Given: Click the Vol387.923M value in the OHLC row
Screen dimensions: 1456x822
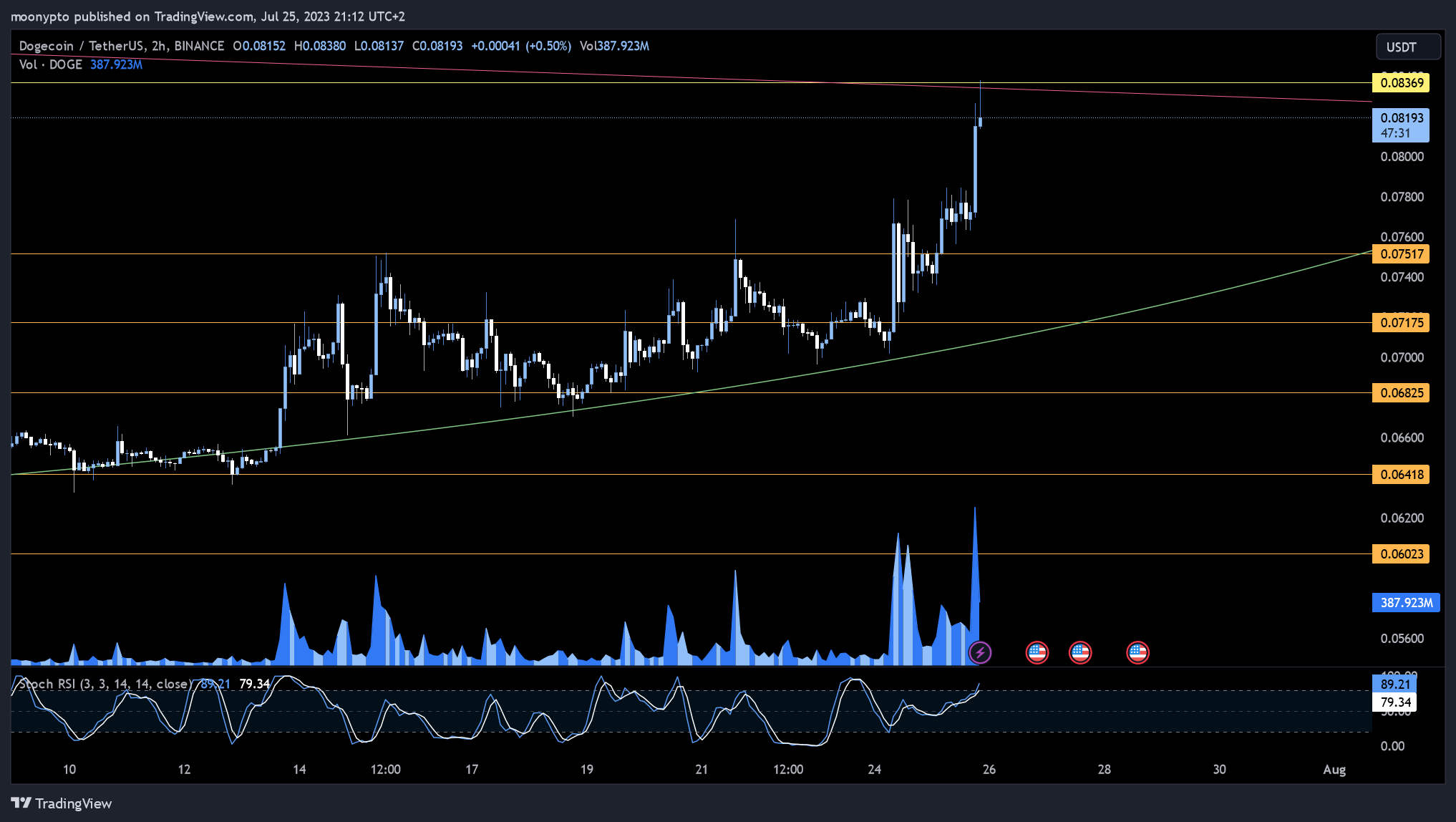Looking at the screenshot, I should 614,46.
